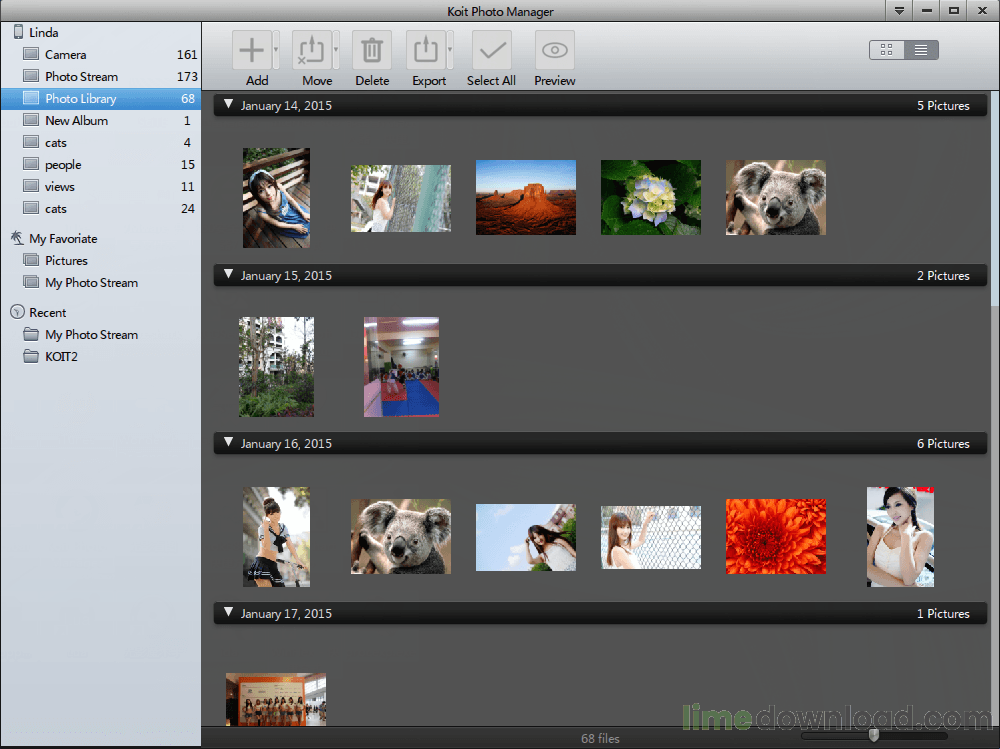The width and height of the screenshot is (1000, 749).
Task: Collapse the January 14, 2015 group
Action: (228, 105)
